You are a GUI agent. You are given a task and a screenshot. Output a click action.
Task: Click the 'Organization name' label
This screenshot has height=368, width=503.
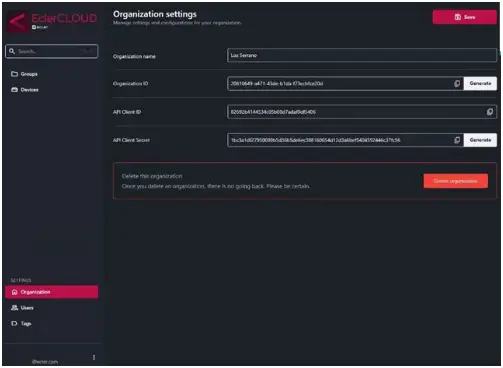134,56
